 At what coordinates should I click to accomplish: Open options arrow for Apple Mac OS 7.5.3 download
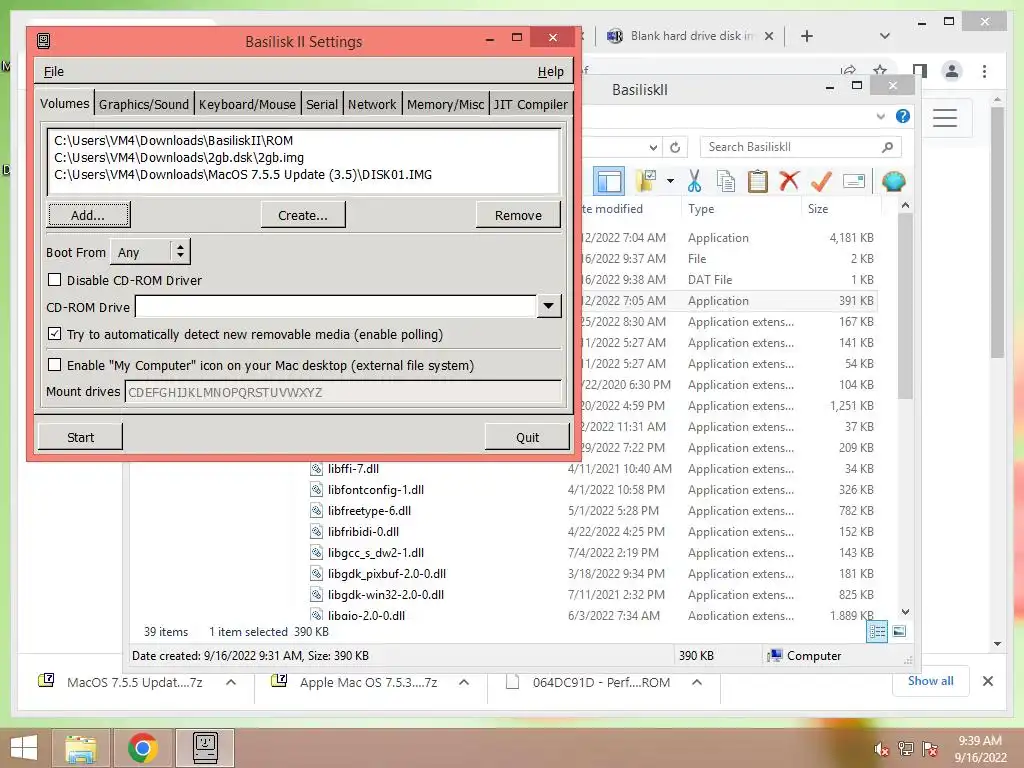pos(464,682)
